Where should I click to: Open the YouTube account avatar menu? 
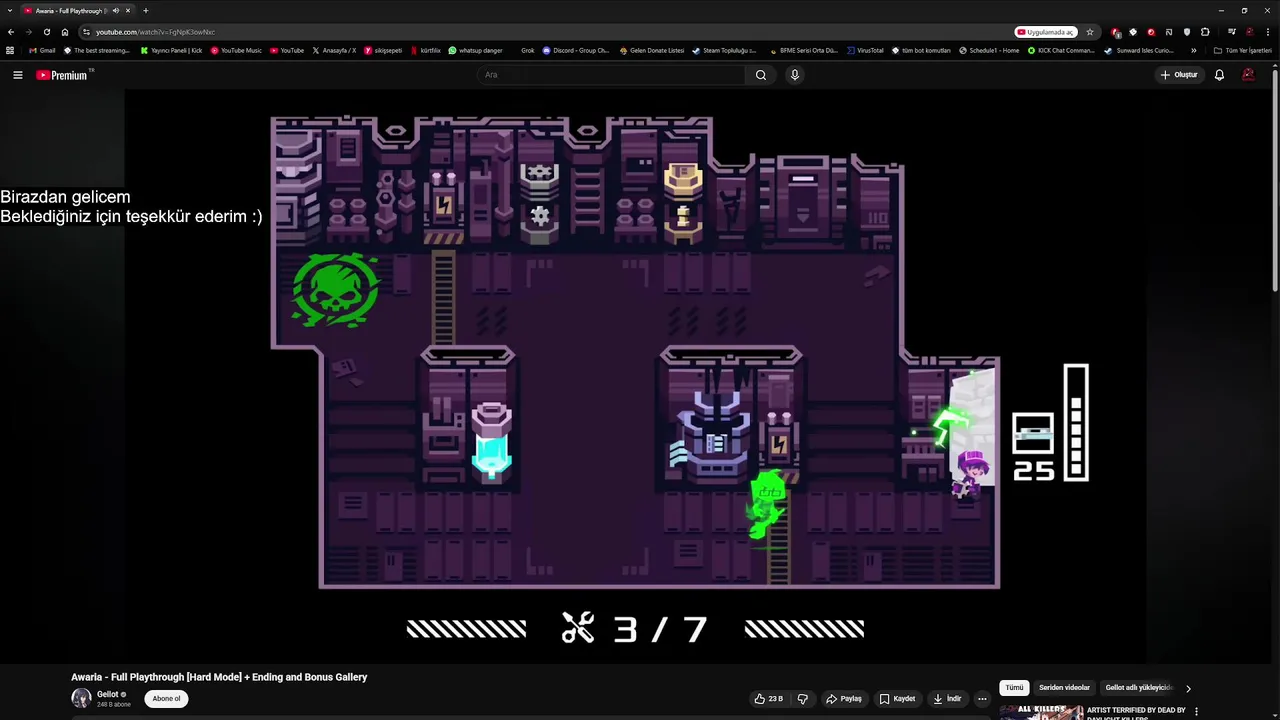[x=1248, y=75]
